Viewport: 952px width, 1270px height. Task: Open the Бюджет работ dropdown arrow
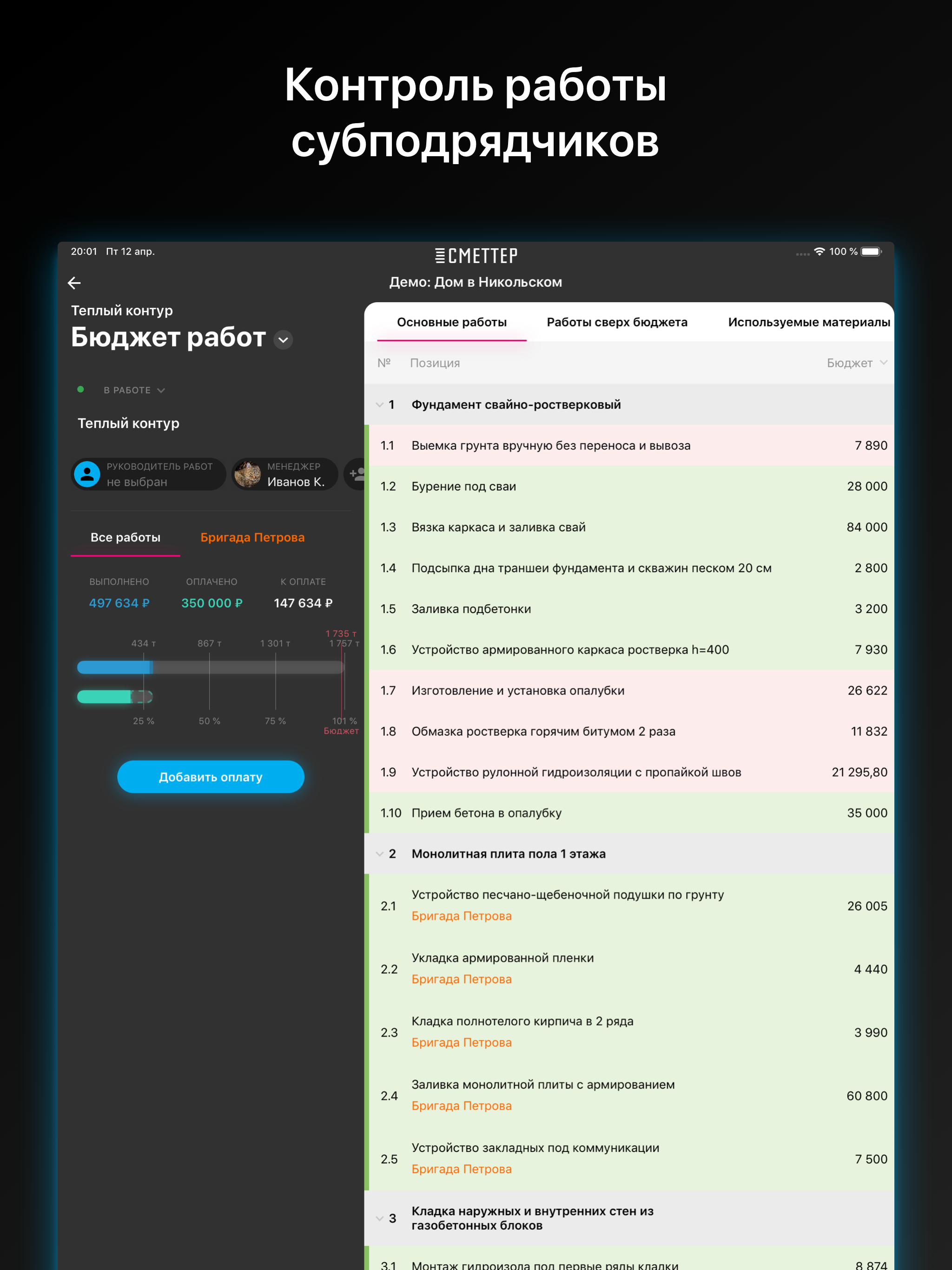coord(283,340)
